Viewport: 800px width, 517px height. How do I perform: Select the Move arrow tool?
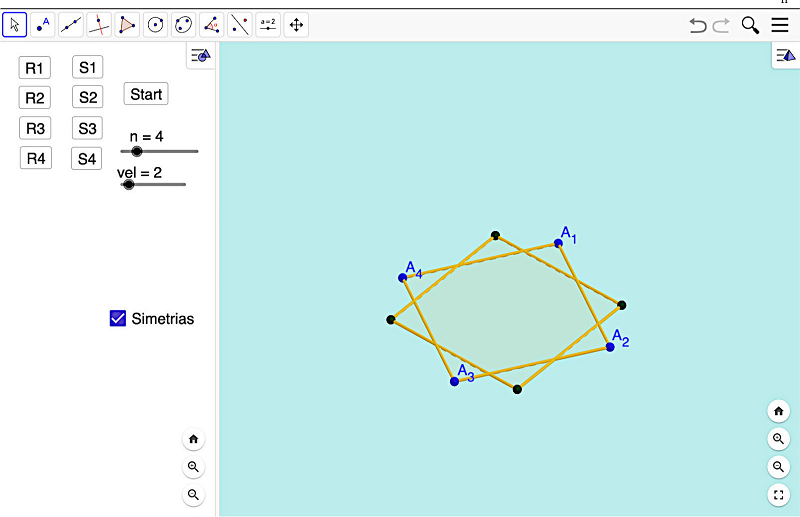coord(15,25)
